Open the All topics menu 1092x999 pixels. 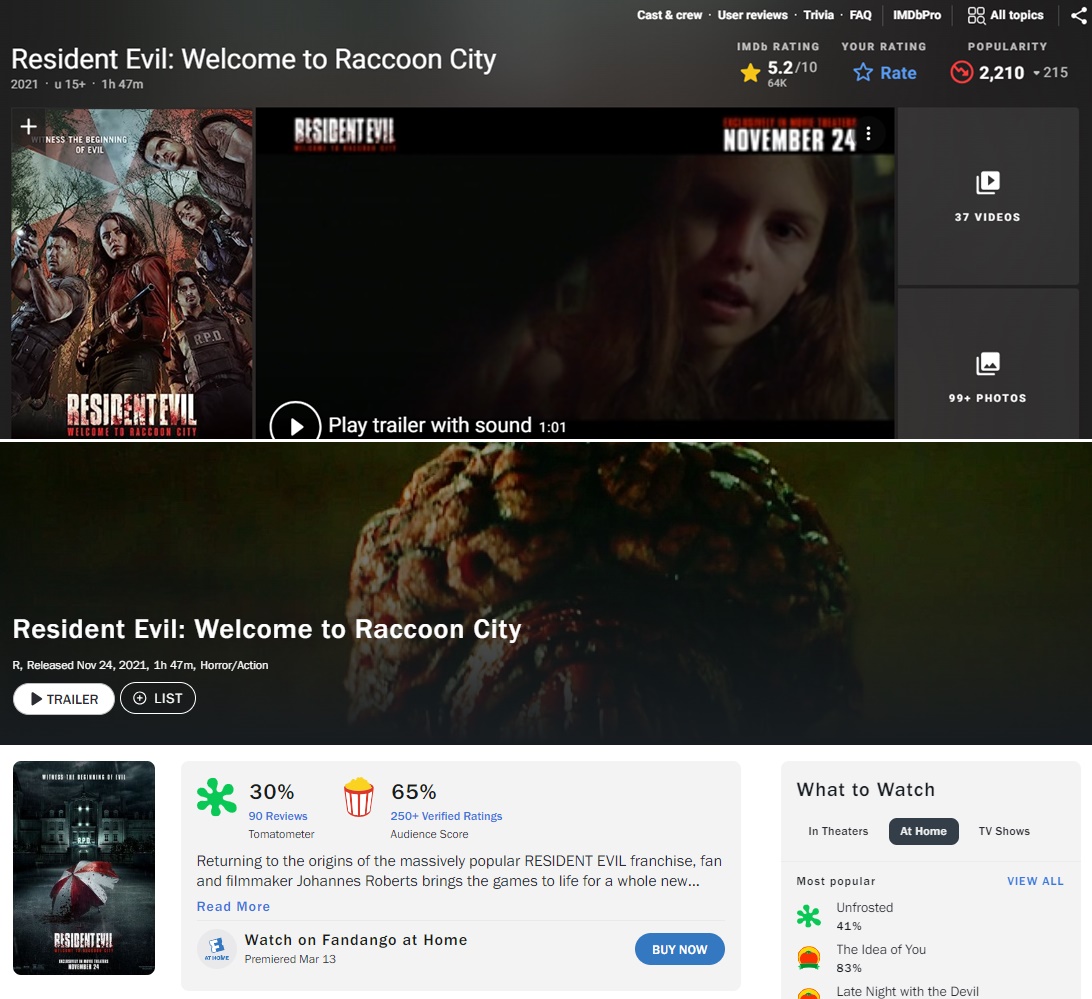(1006, 15)
